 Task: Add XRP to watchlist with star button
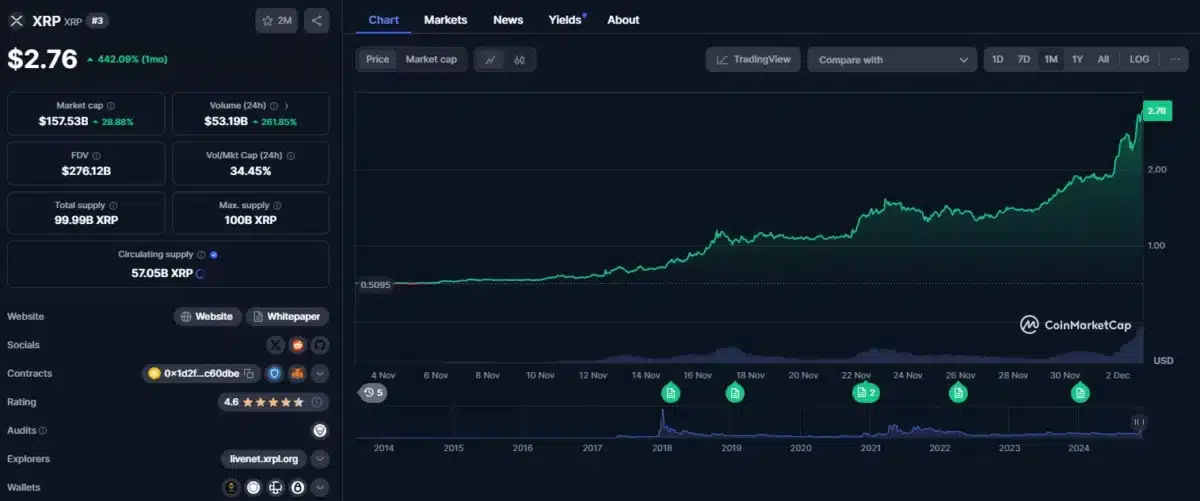(276, 20)
